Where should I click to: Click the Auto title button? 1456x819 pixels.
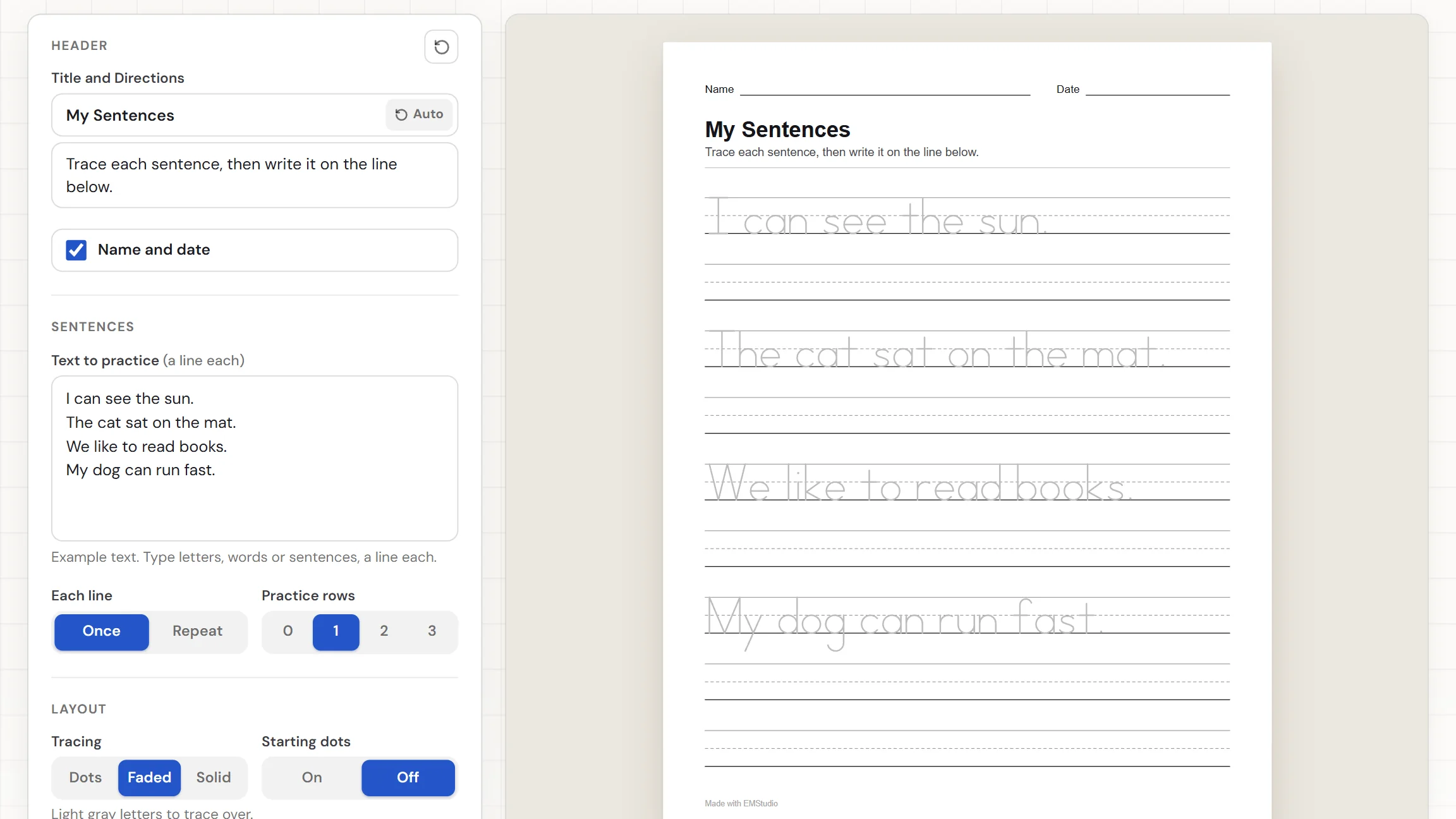coord(419,114)
